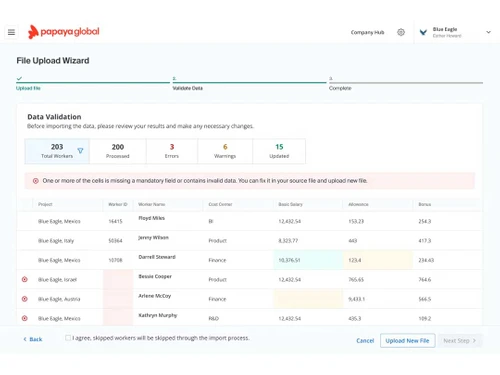Viewport: 500px width, 375px height.
Task: Open the settings gear icon
Action: pyautogui.click(x=401, y=32)
